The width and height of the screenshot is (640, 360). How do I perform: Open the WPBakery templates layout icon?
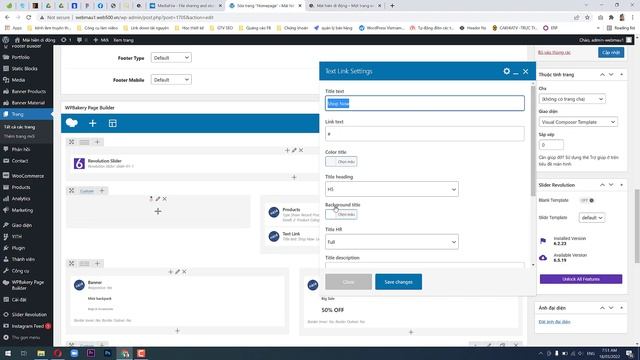pyautogui.click(x=113, y=123)
